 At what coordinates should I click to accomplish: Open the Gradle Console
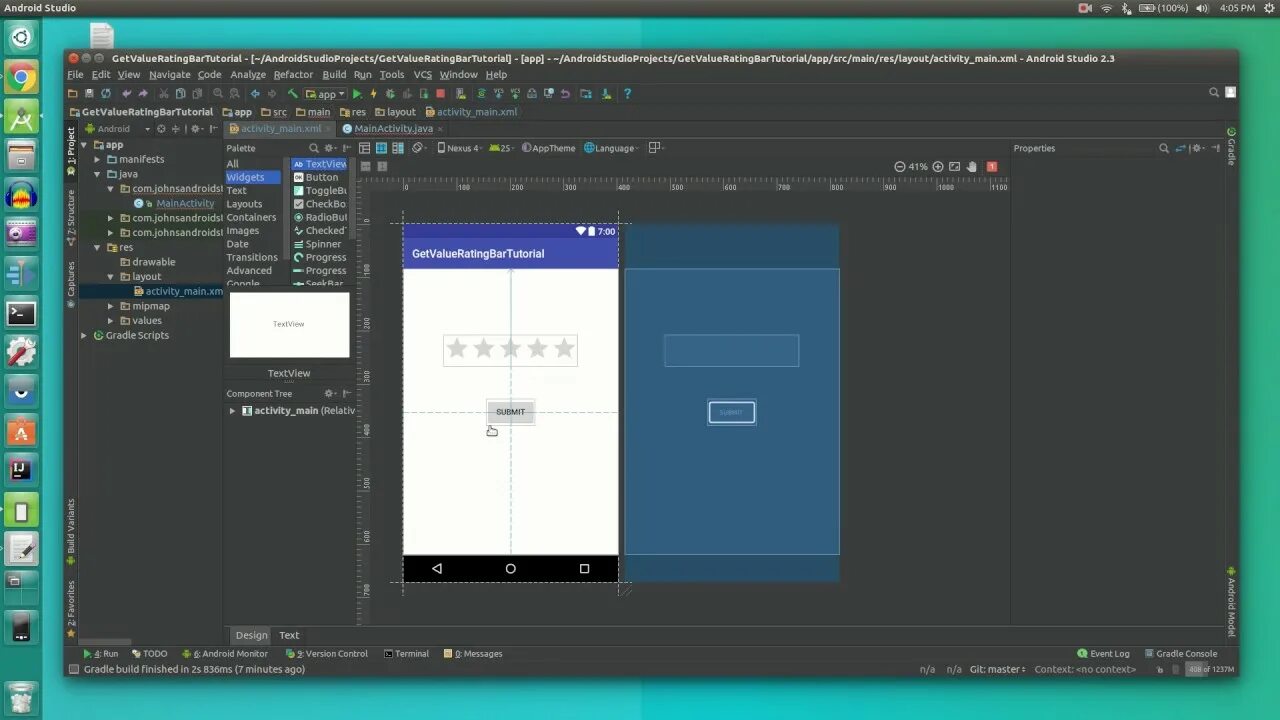(1180, 654)
